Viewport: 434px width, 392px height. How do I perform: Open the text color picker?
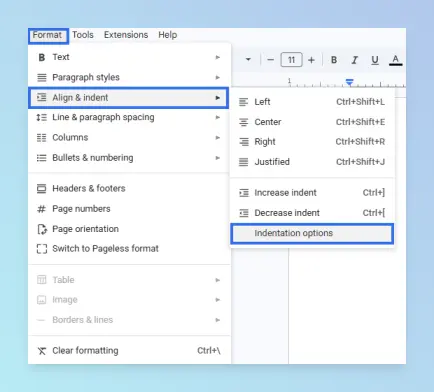[x=396, y=60]
